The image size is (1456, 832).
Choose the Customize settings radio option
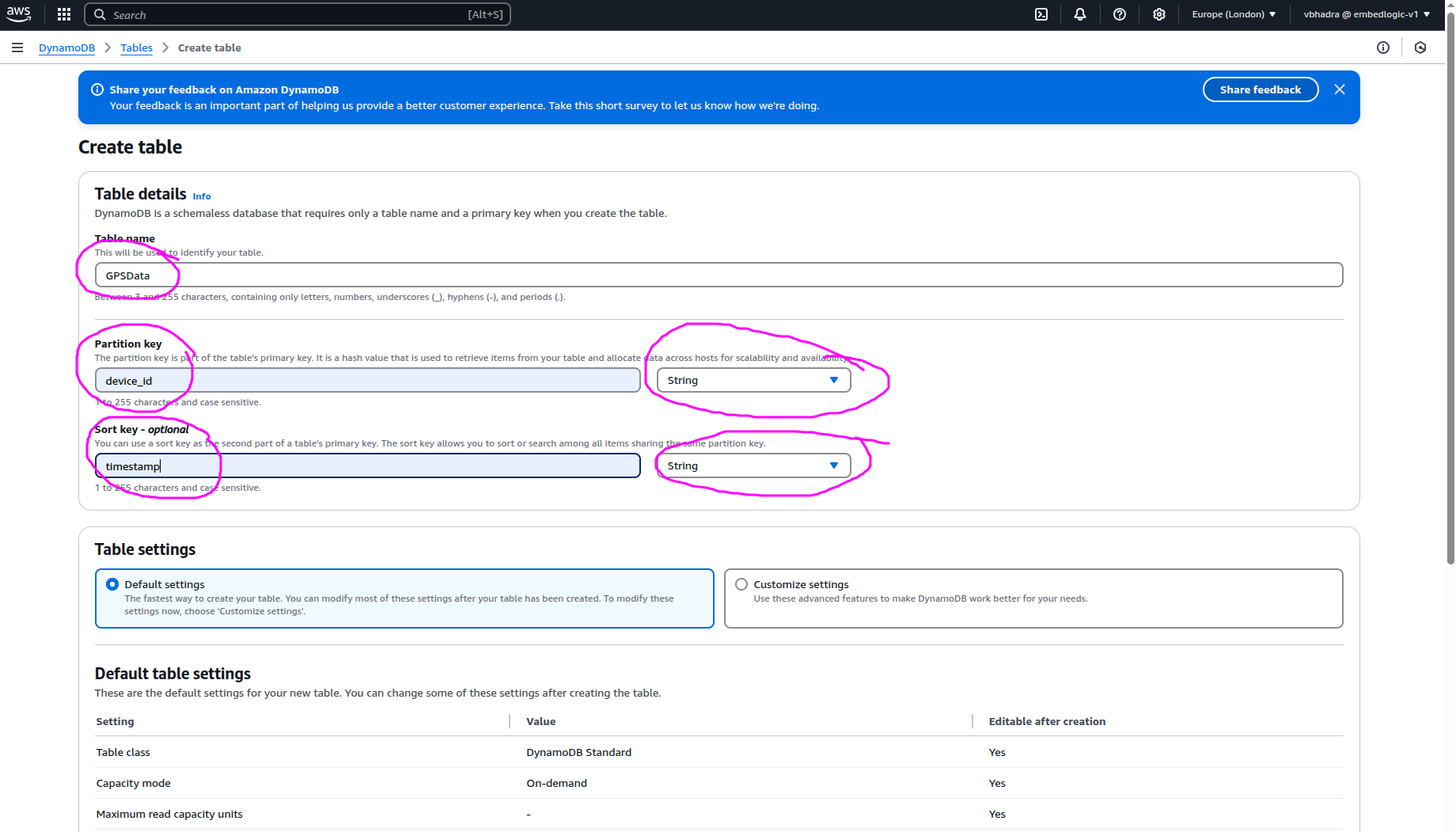[741, 584]
